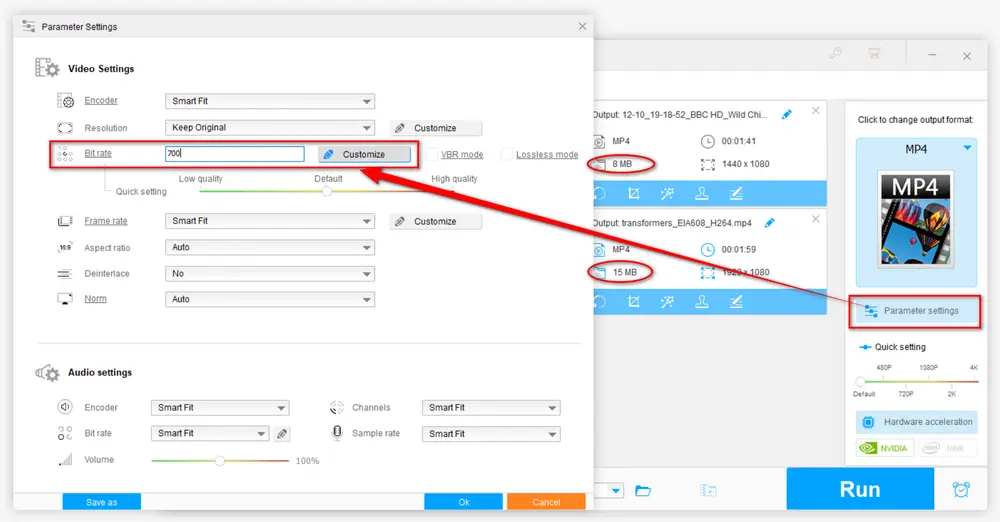Edit audio bit rate with pencil icon
The height and width of the screenshot is (522, 1000).
(x=283, y=434)
